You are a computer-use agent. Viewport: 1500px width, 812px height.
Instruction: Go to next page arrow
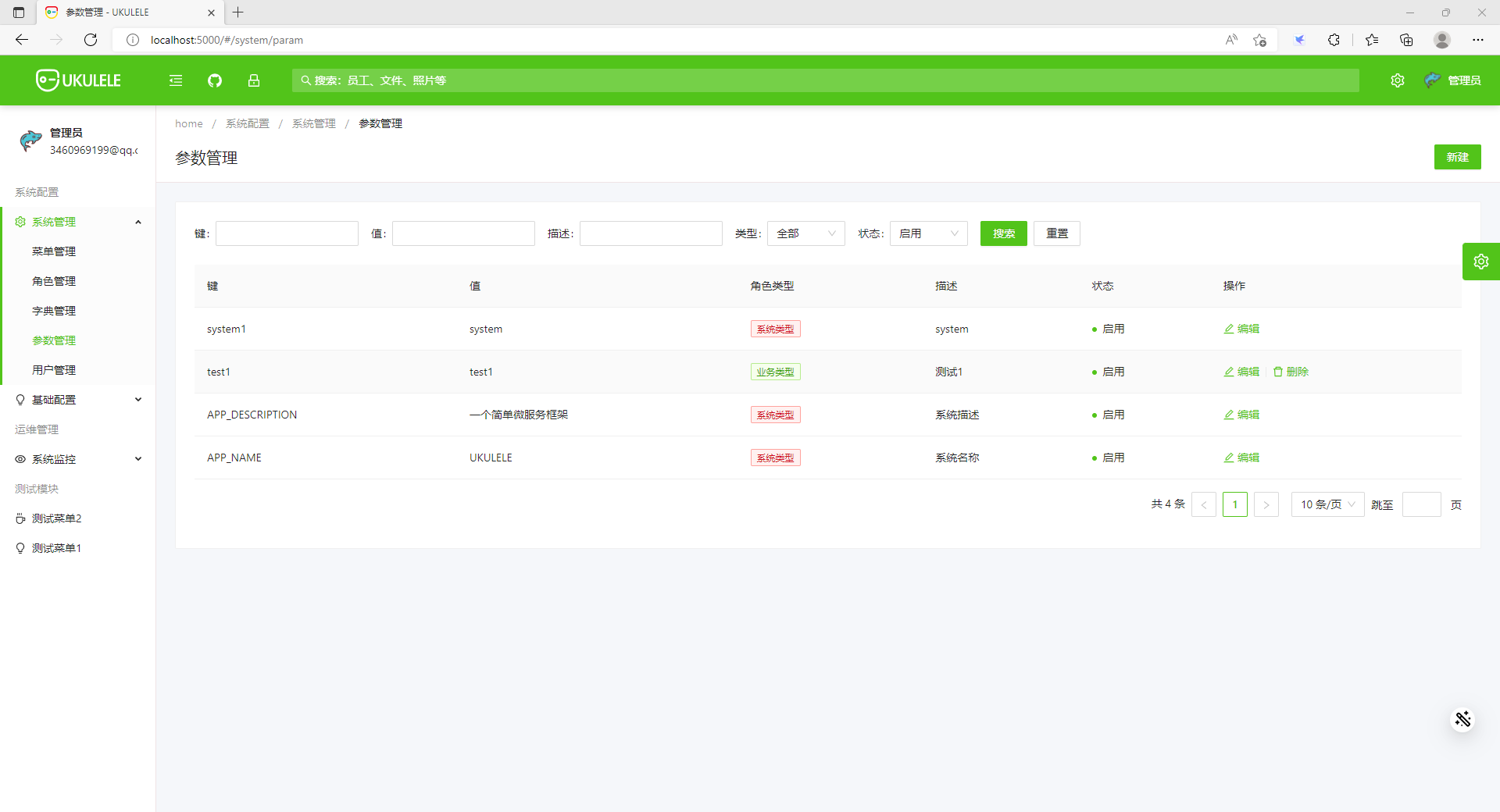[1266, 504]
